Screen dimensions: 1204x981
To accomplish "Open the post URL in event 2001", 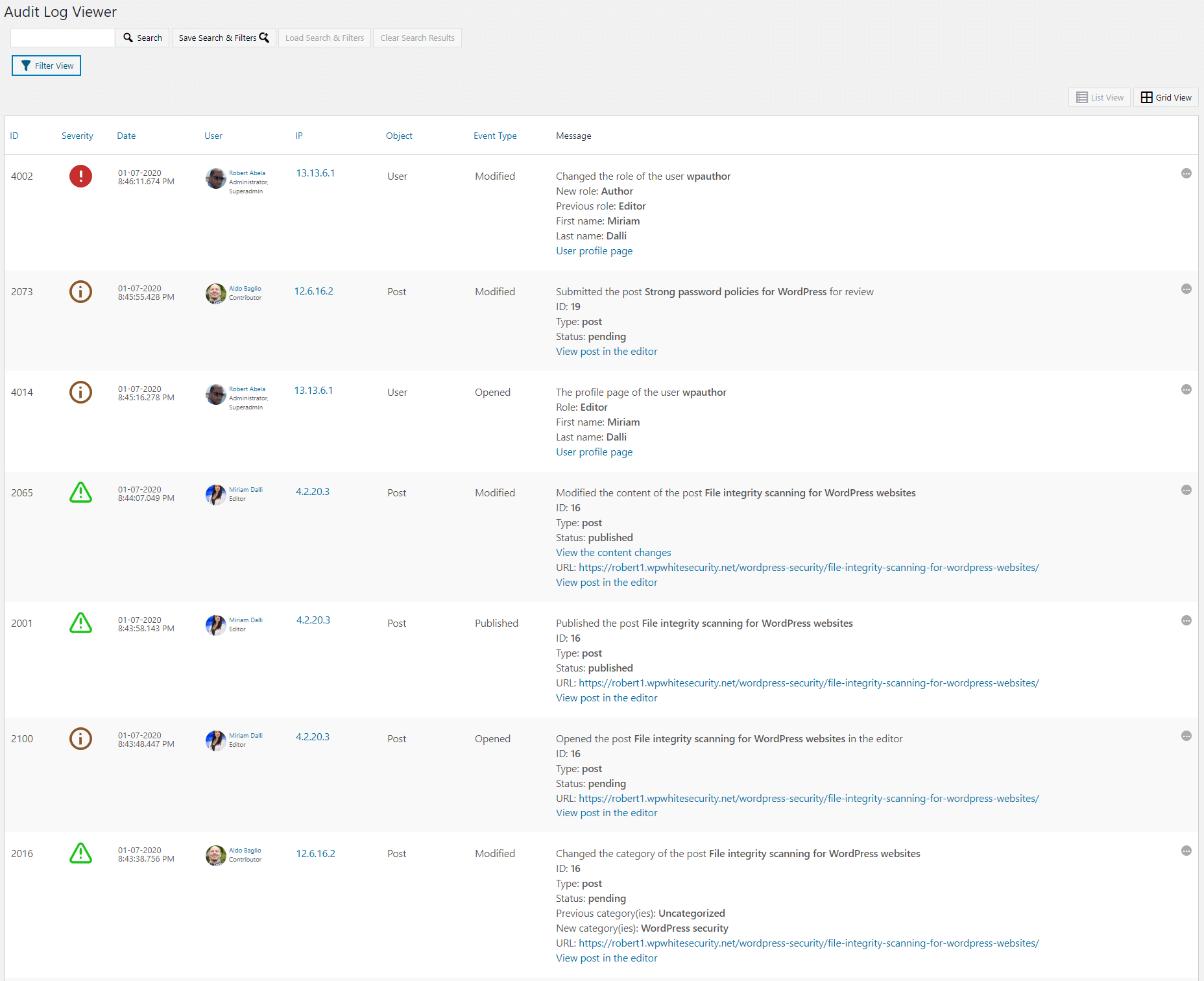I will 809,683.
